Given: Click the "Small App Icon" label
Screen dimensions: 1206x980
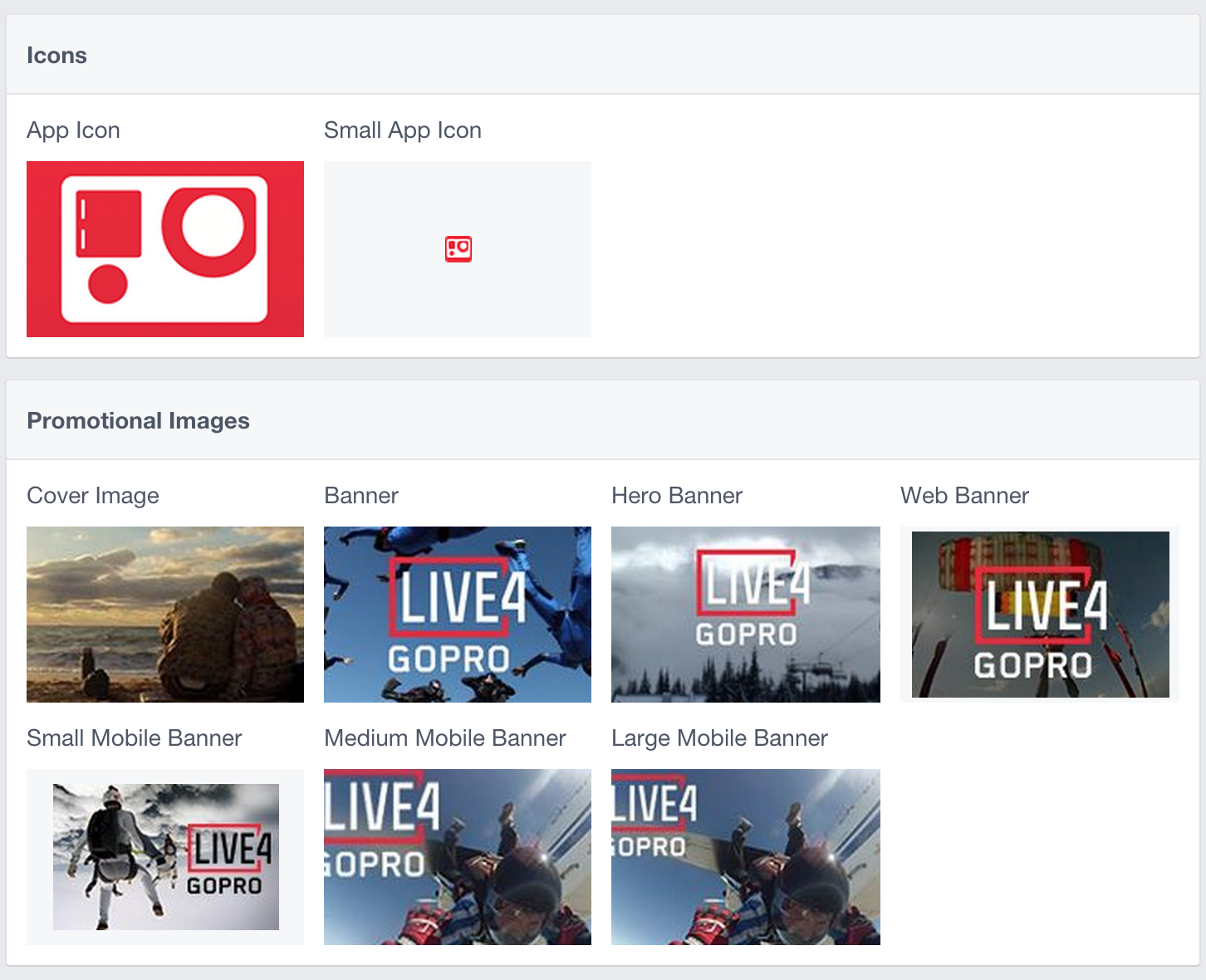Looking at the screenshot, I should (403, 130).
